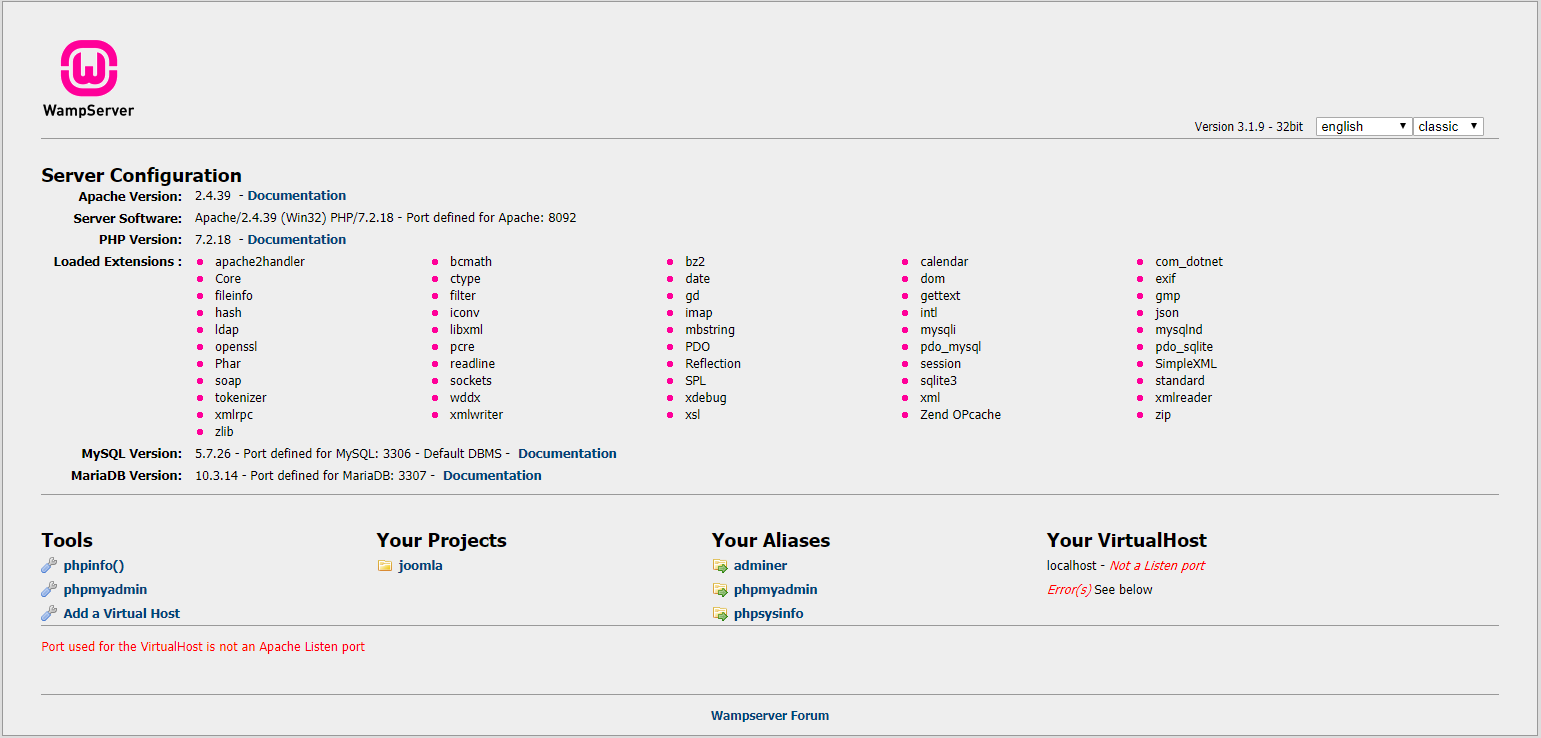This screenshot has width=1541, height=738.
Task: Click the openssl extension entry
Action: click(236, 347)
